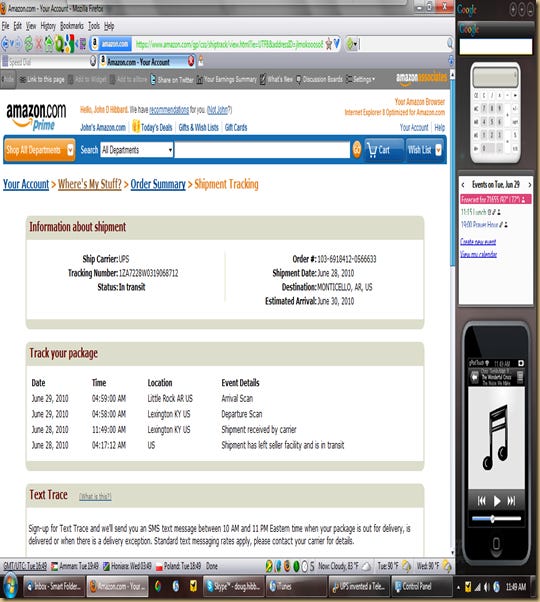Click the Google gadget search field
This screenshot has width=540, height=602.
(x=495, y=47)
